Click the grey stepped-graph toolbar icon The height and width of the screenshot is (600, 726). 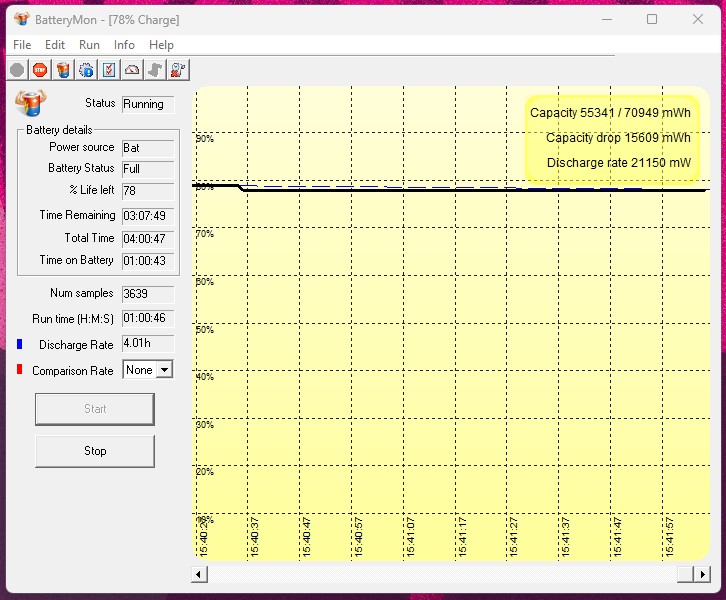pos(155,70)
